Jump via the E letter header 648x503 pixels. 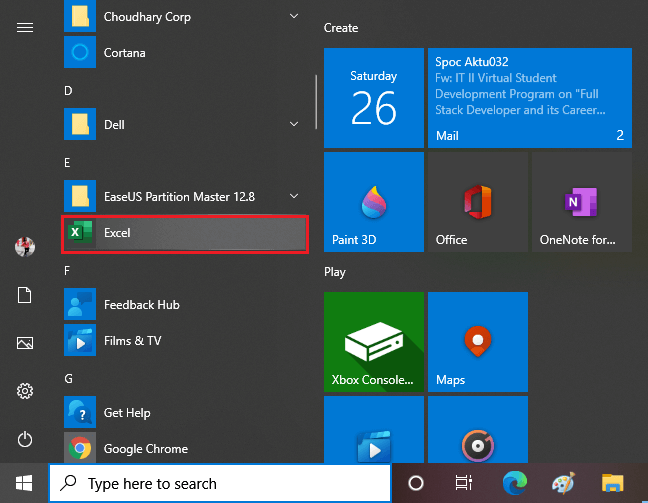tap(67, 162)
